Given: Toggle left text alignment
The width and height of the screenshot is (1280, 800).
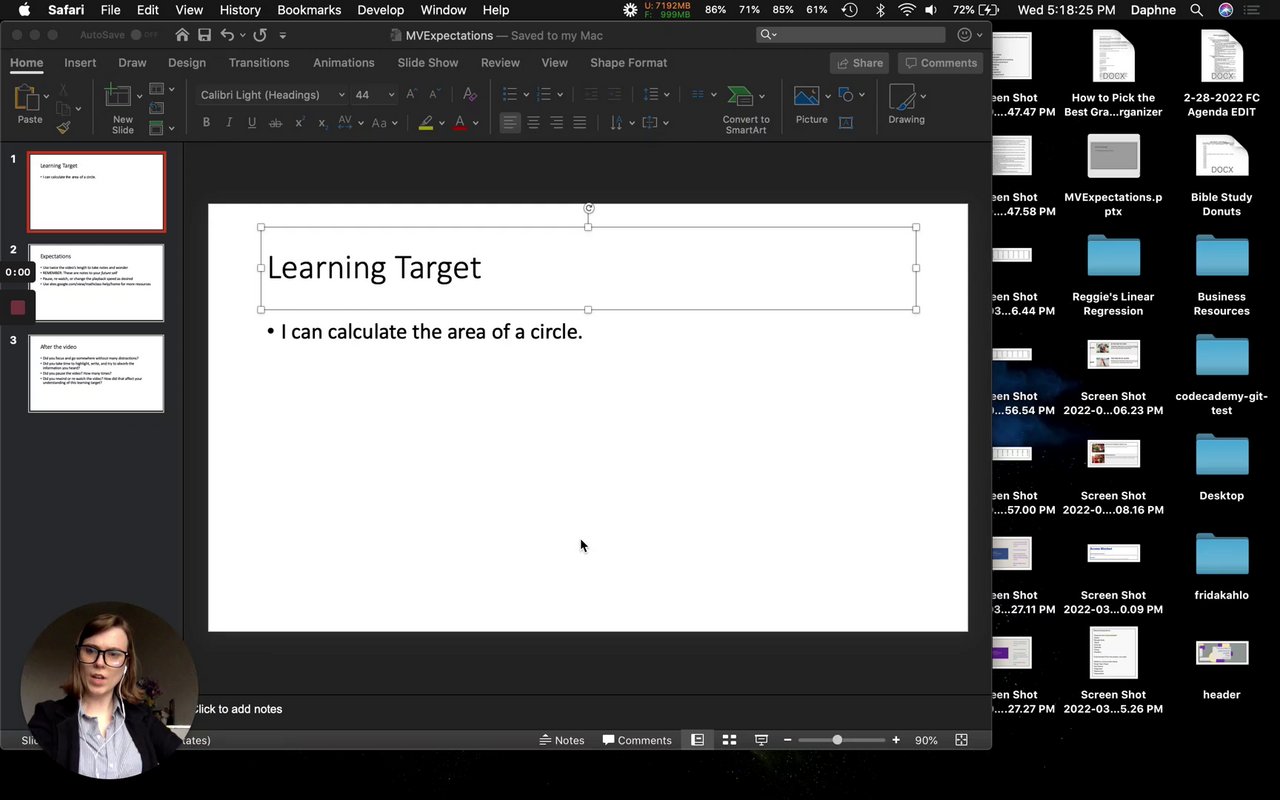Looking at the screenshot, I should coord(510,123).
